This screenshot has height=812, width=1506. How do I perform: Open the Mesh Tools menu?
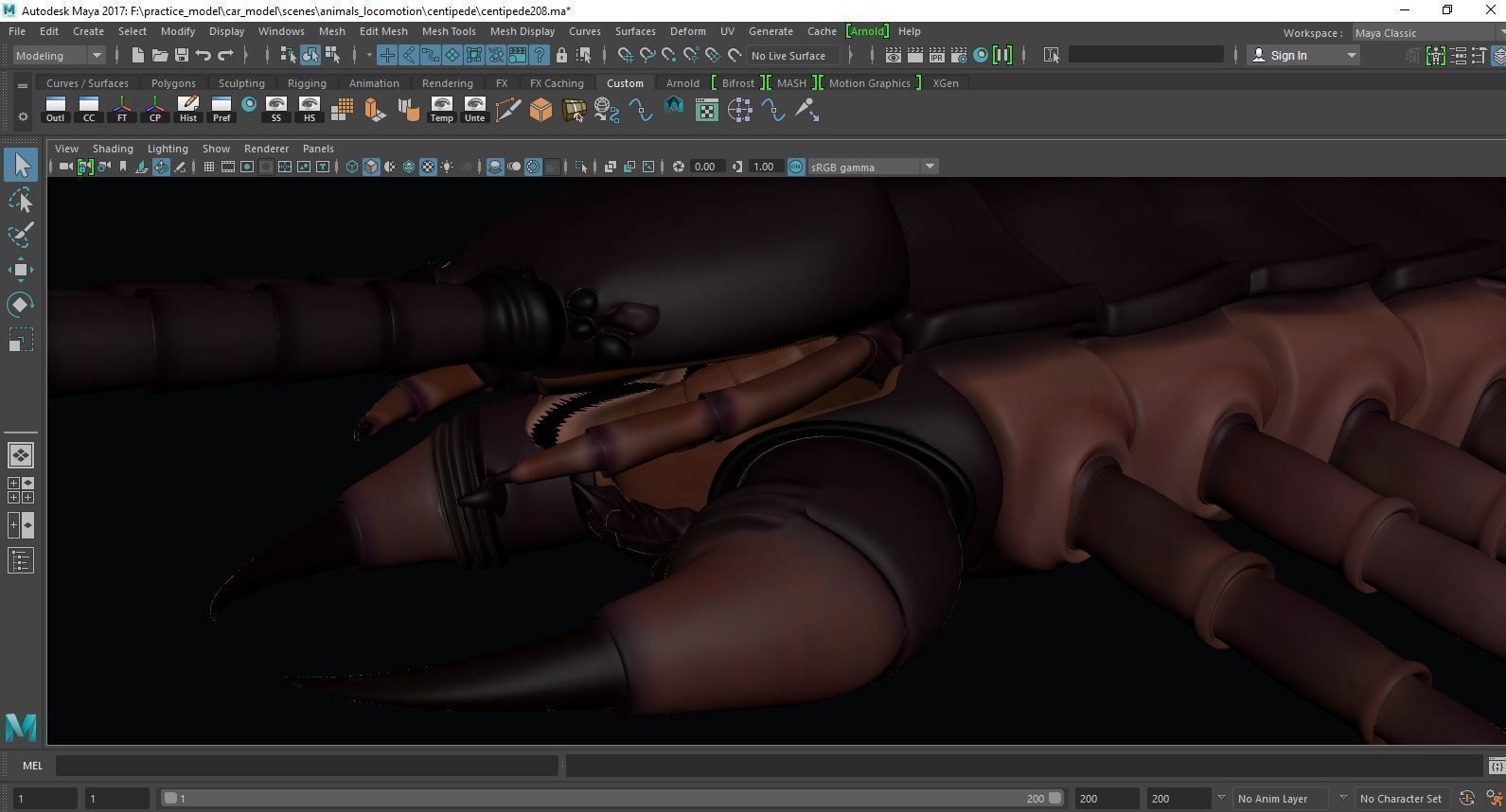point(449,31)
